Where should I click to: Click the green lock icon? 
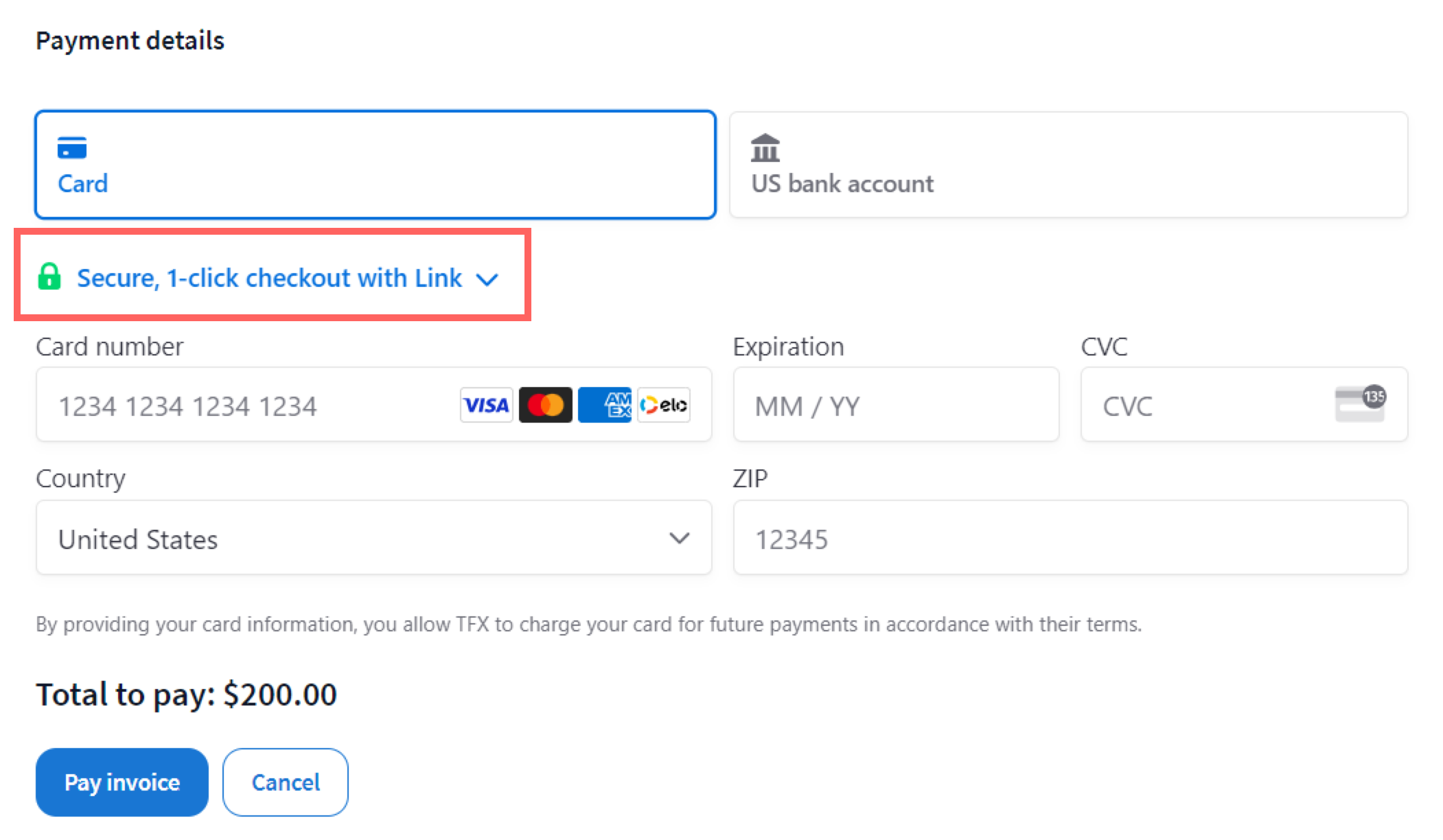(49, 277)
